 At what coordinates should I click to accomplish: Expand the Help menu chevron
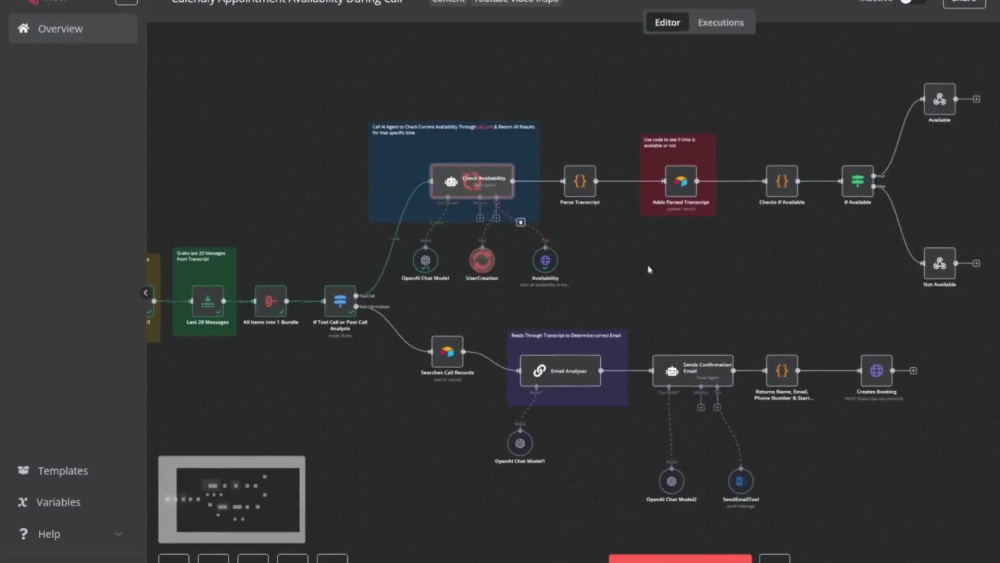(x=118, y=534)
